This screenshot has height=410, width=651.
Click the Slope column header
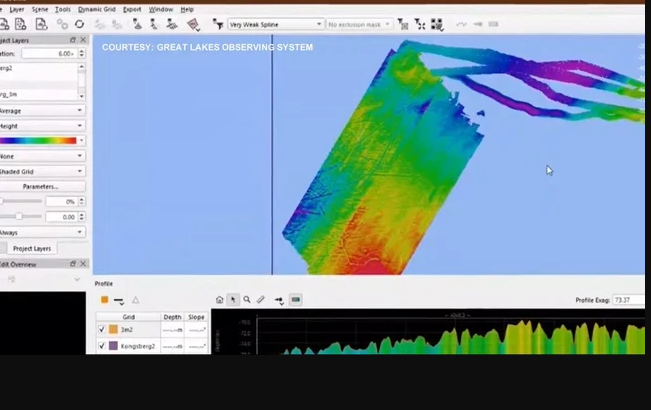point(196,317)
